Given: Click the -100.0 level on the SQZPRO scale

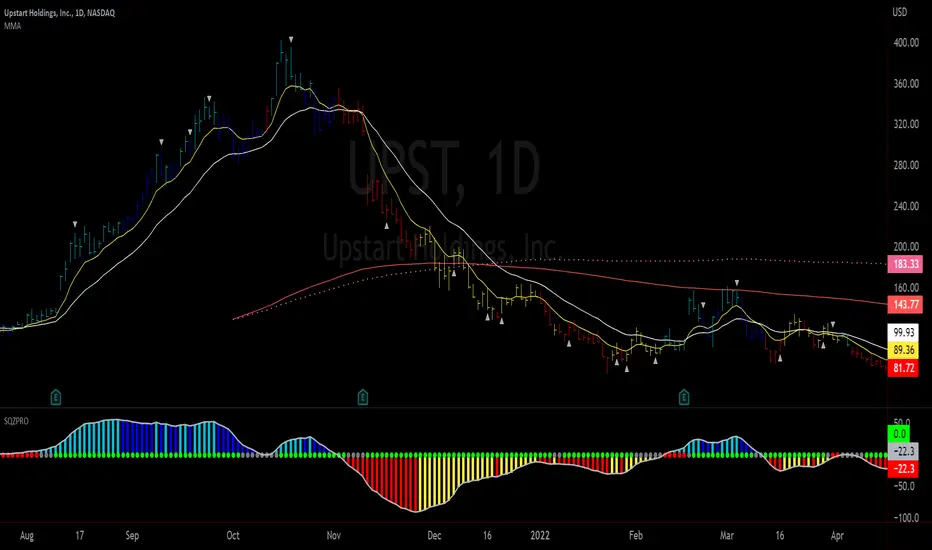Looking at the screenshot, I should [x=906, y=518].
